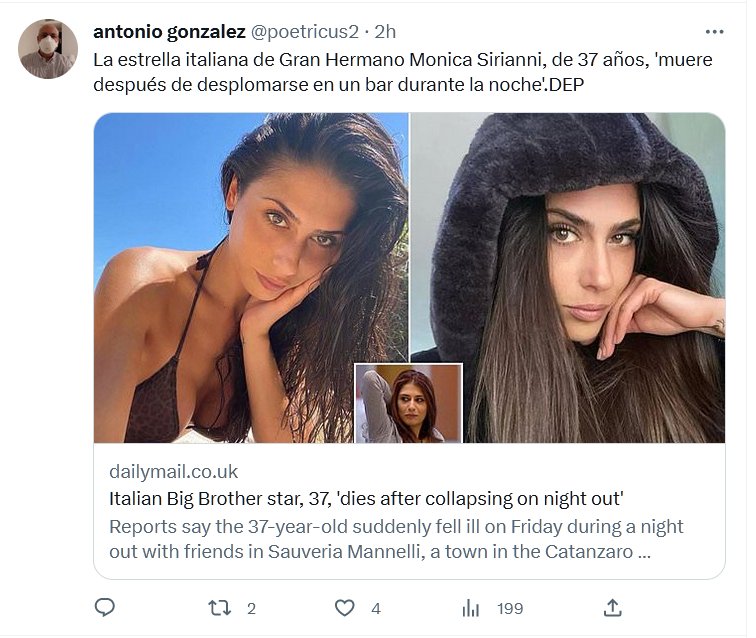Viewport: 756px width, 638px height.
Task: Click the retweet count of 2
Action: pyautogui.click(x=251, y=608)
